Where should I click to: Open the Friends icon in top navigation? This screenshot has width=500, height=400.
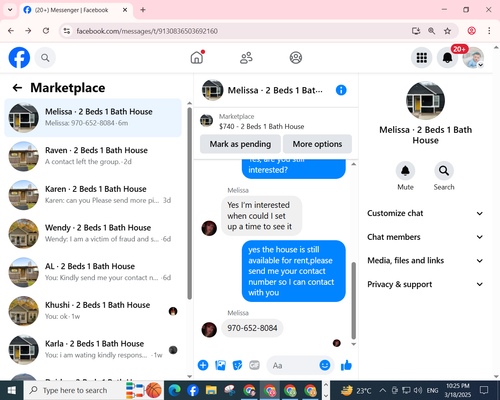tap(246, 58)
